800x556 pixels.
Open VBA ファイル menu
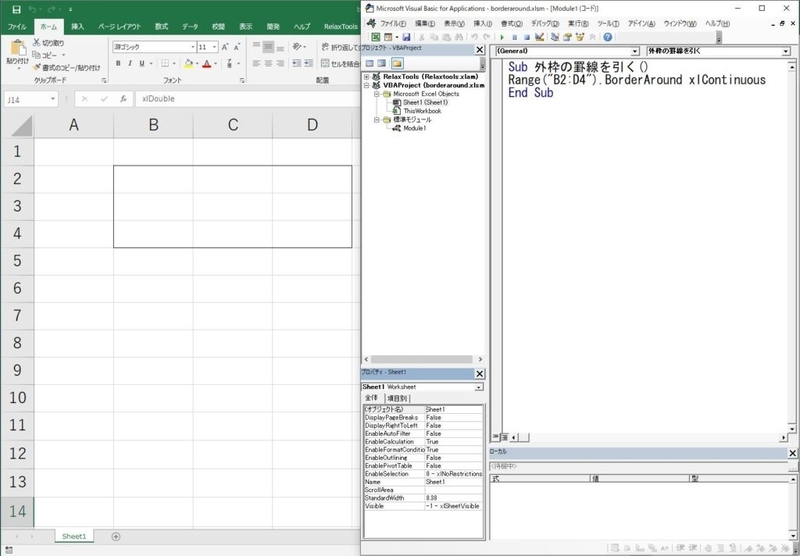pos(393,23)
